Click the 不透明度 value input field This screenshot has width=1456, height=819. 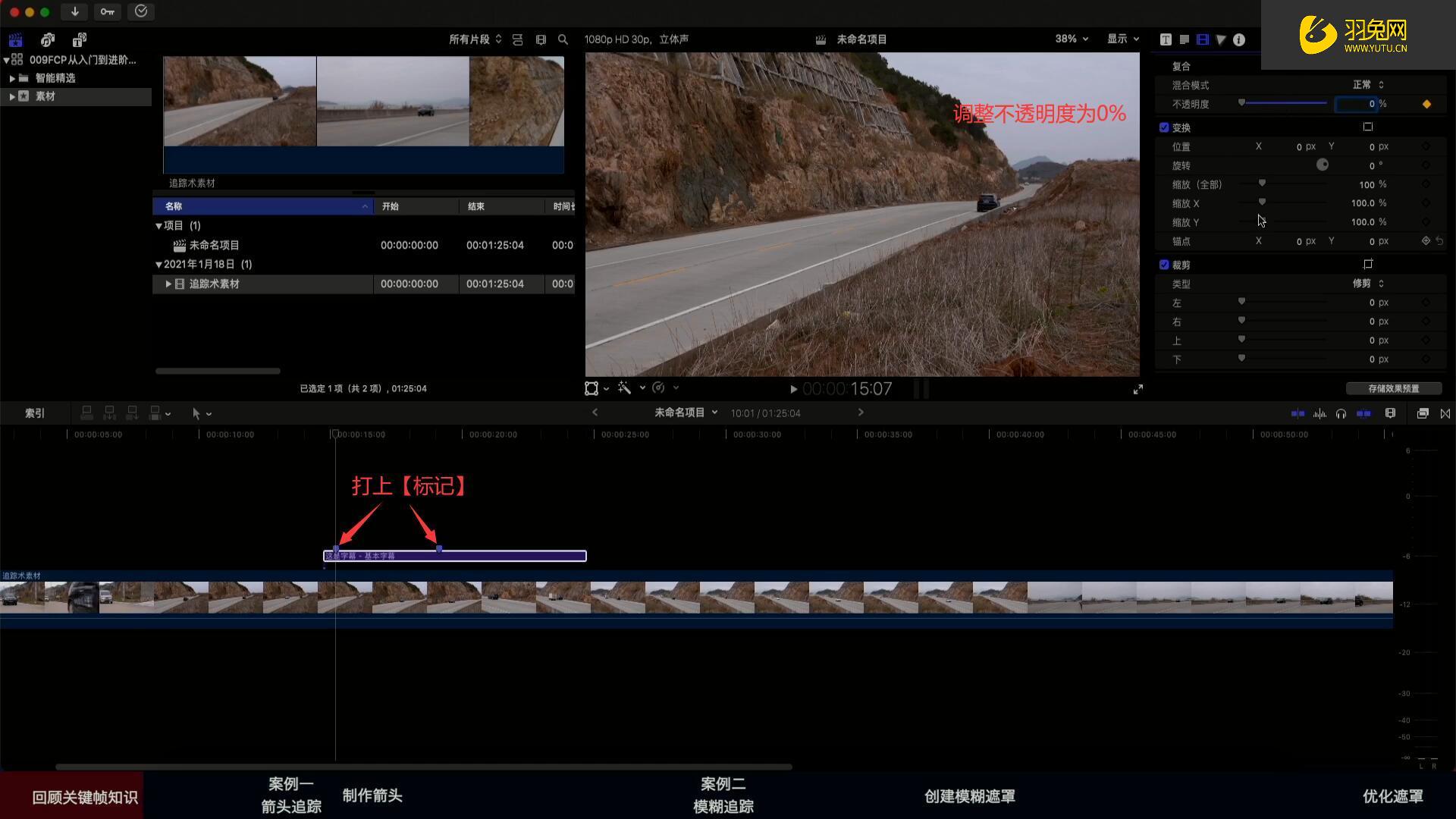tap(1357, 104)
